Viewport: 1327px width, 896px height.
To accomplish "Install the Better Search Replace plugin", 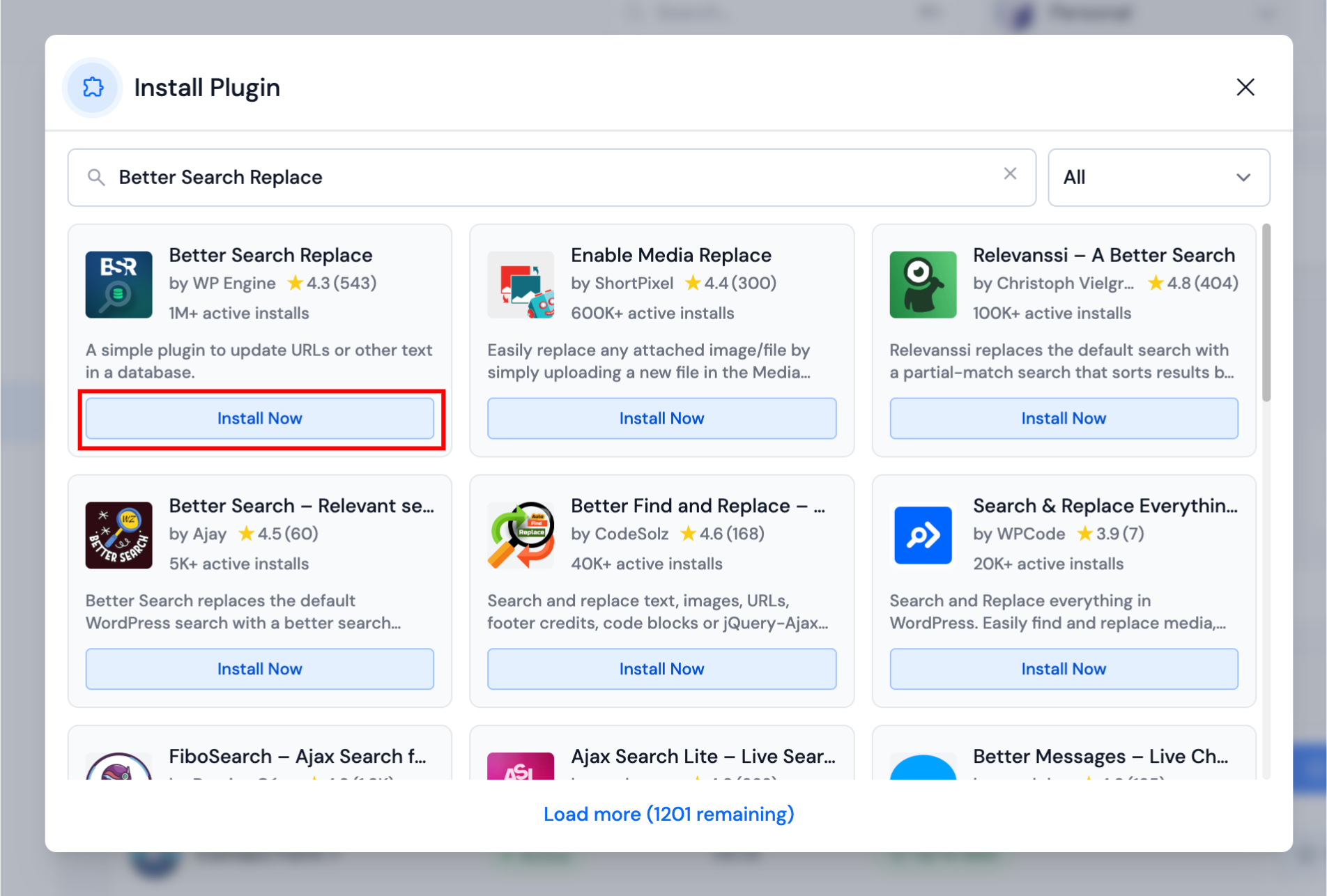I will click(259, 418).
